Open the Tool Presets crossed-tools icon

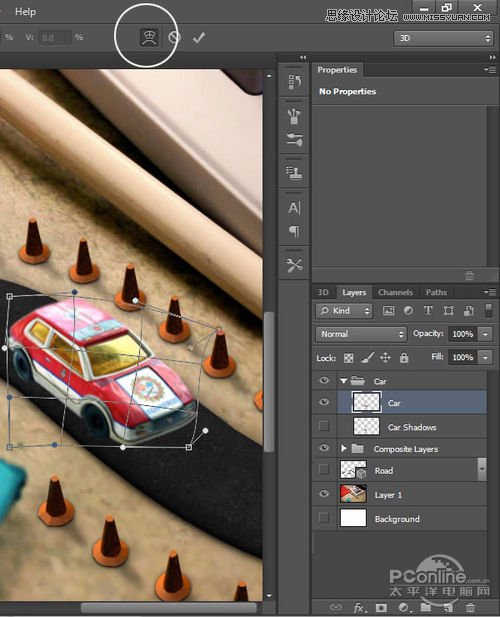pyautogui.click(x=294, y=265)
